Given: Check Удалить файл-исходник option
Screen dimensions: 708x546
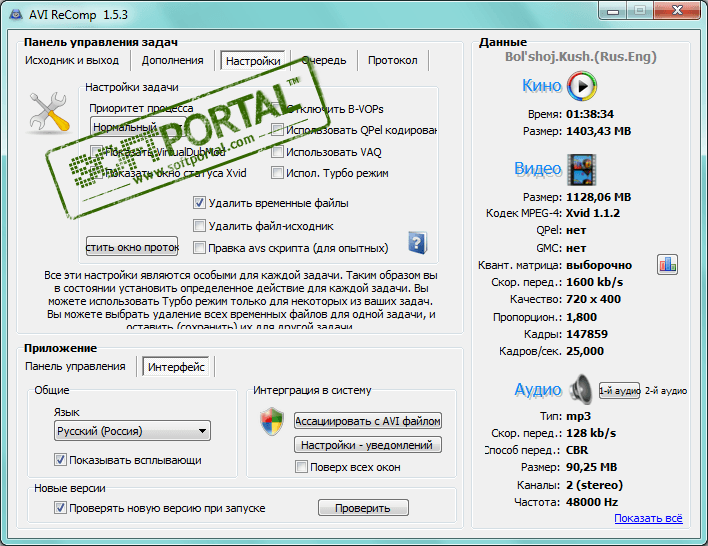Looking at the screenshot, I should coord(199,225).
